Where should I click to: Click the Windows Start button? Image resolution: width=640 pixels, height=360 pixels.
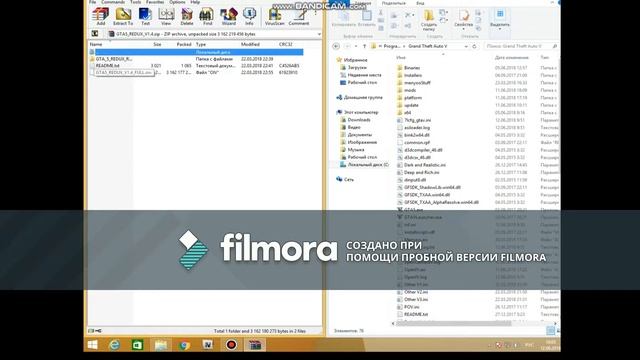[93, 345]
